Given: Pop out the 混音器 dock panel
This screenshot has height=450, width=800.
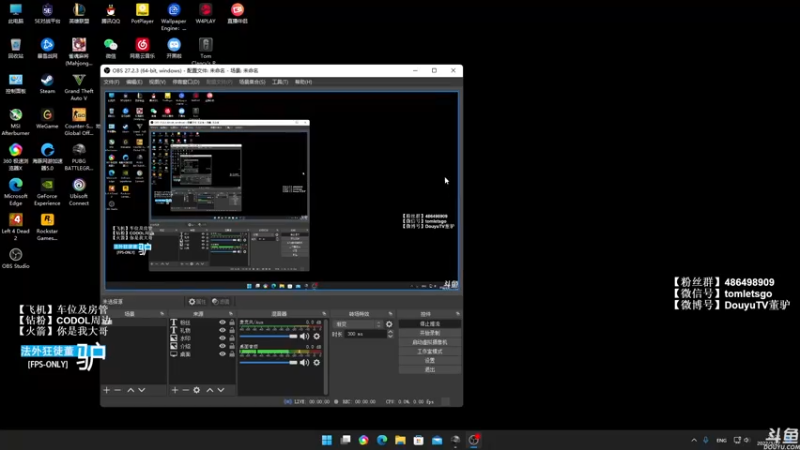Looking at the screenshot, I should pos(324,314).
